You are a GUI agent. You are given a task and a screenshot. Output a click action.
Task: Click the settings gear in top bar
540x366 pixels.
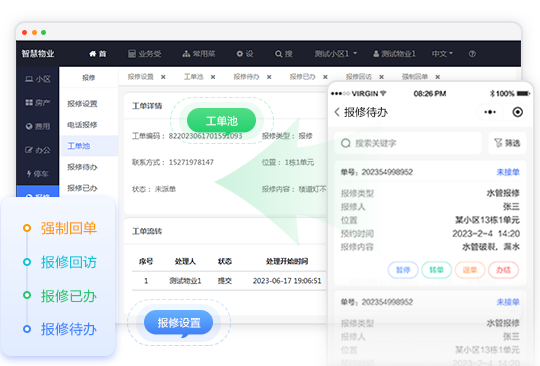[x=240, y=54]
